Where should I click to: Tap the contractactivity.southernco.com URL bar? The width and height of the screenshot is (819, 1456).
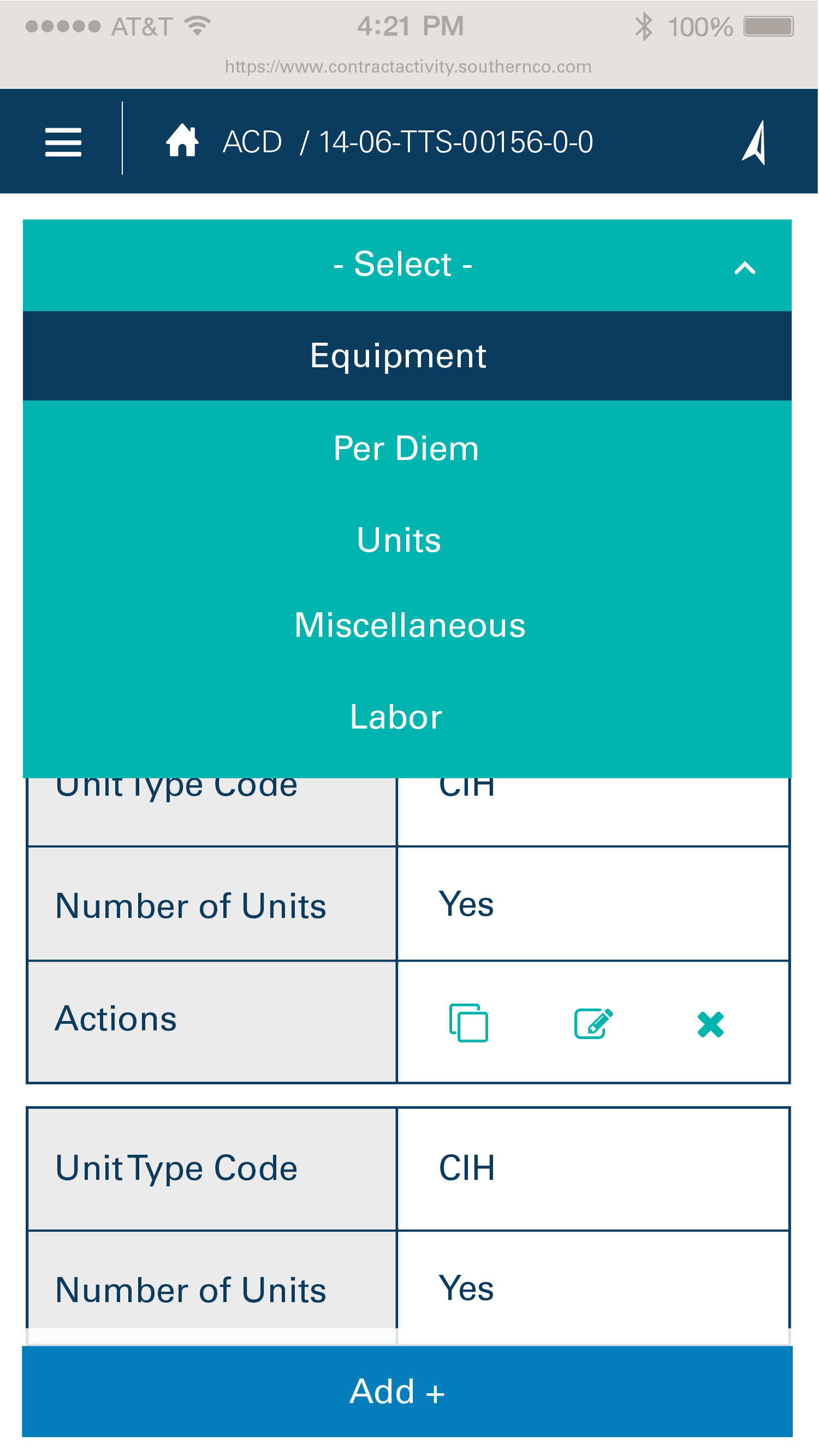coord(408,67)
